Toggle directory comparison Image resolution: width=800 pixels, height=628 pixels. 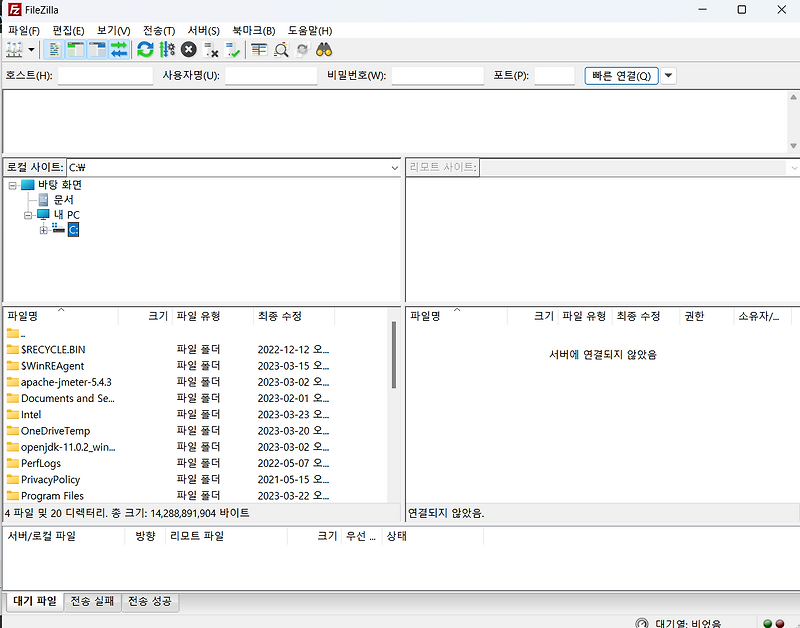pos(281,49)
